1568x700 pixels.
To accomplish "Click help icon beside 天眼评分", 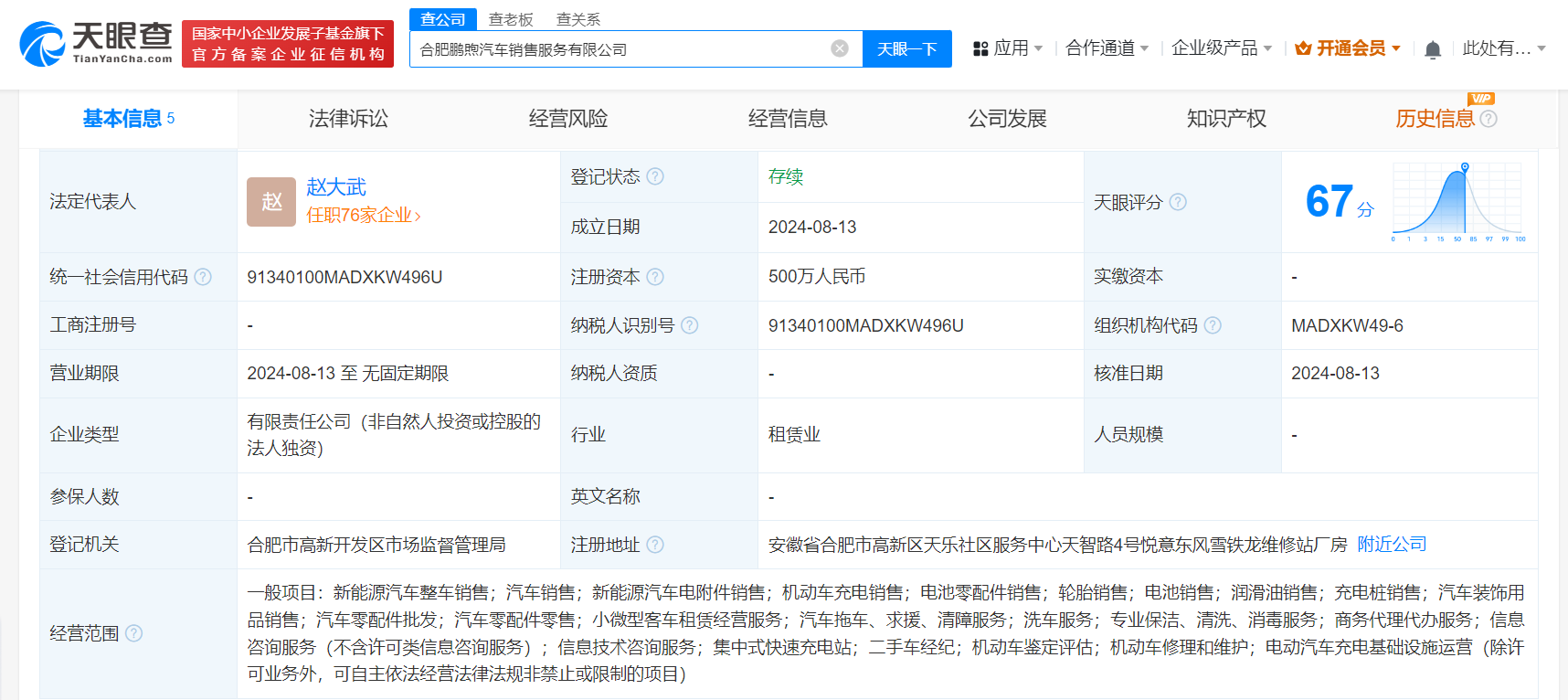I will click(x=1178, y=202).
